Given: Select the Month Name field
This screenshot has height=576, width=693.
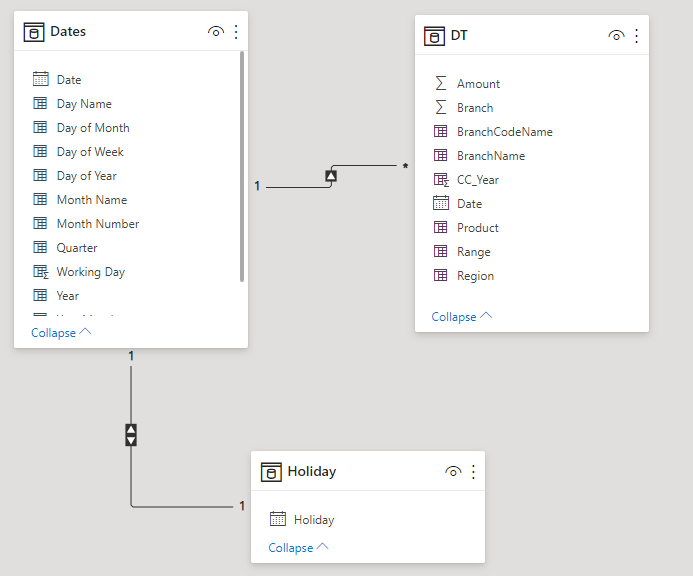Looking at the screenshot, I should click(x=92, y=200).
